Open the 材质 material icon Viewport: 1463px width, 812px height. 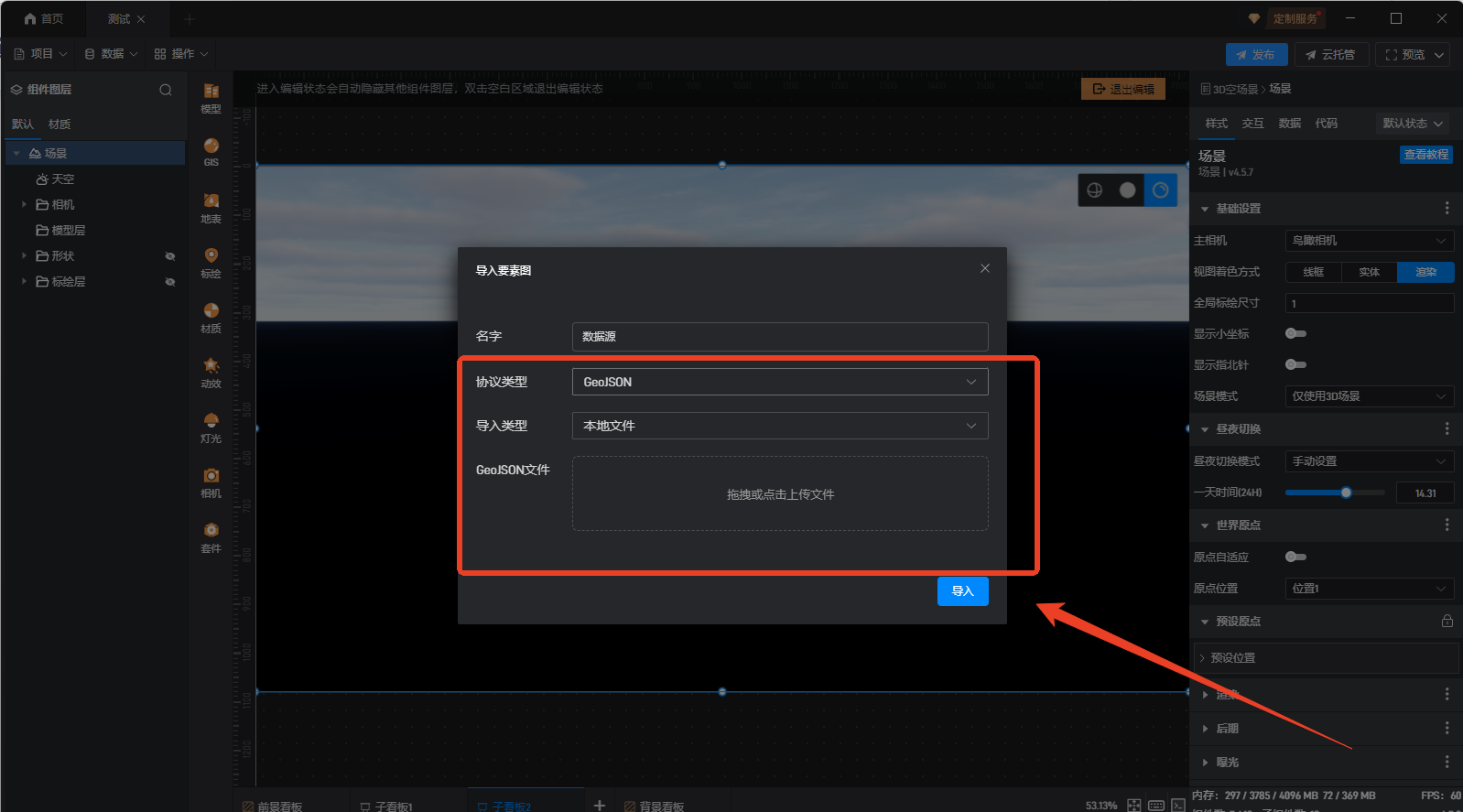211,316
